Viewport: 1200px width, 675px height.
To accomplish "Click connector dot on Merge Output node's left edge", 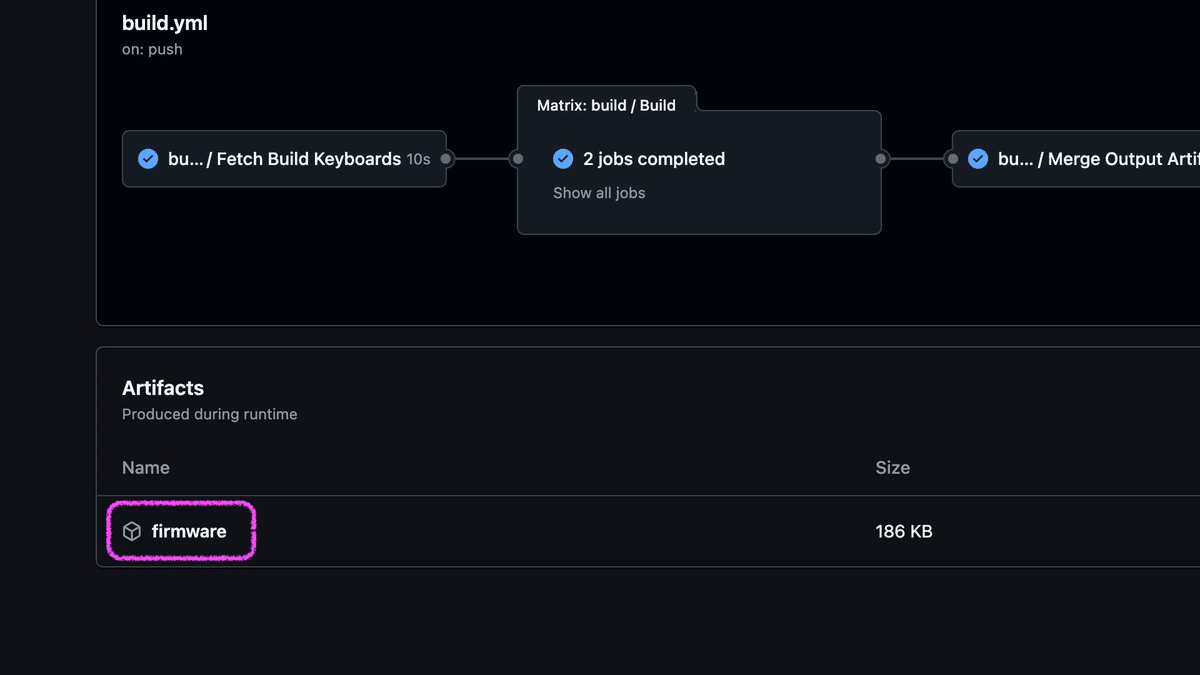I will tap(951, 159).
